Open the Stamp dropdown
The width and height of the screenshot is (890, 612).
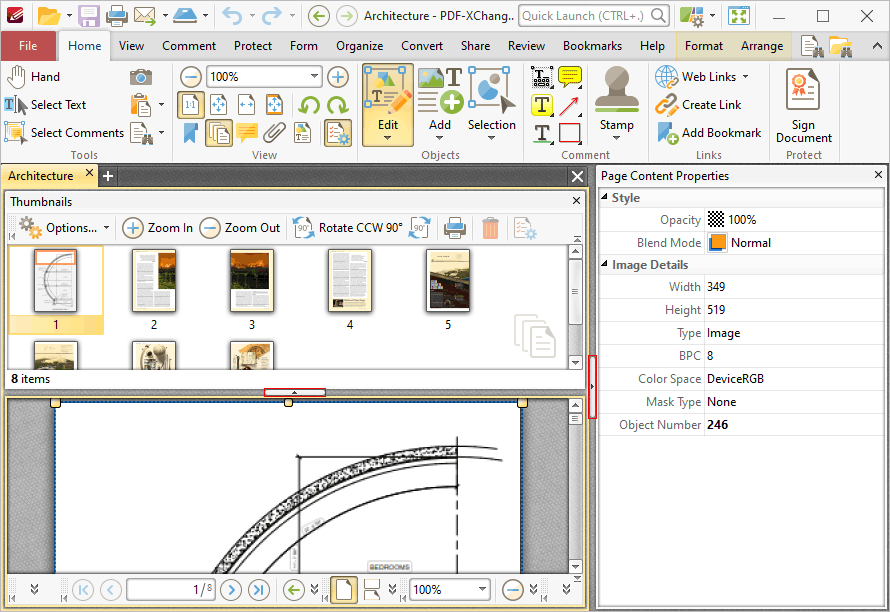pos(616,137)
